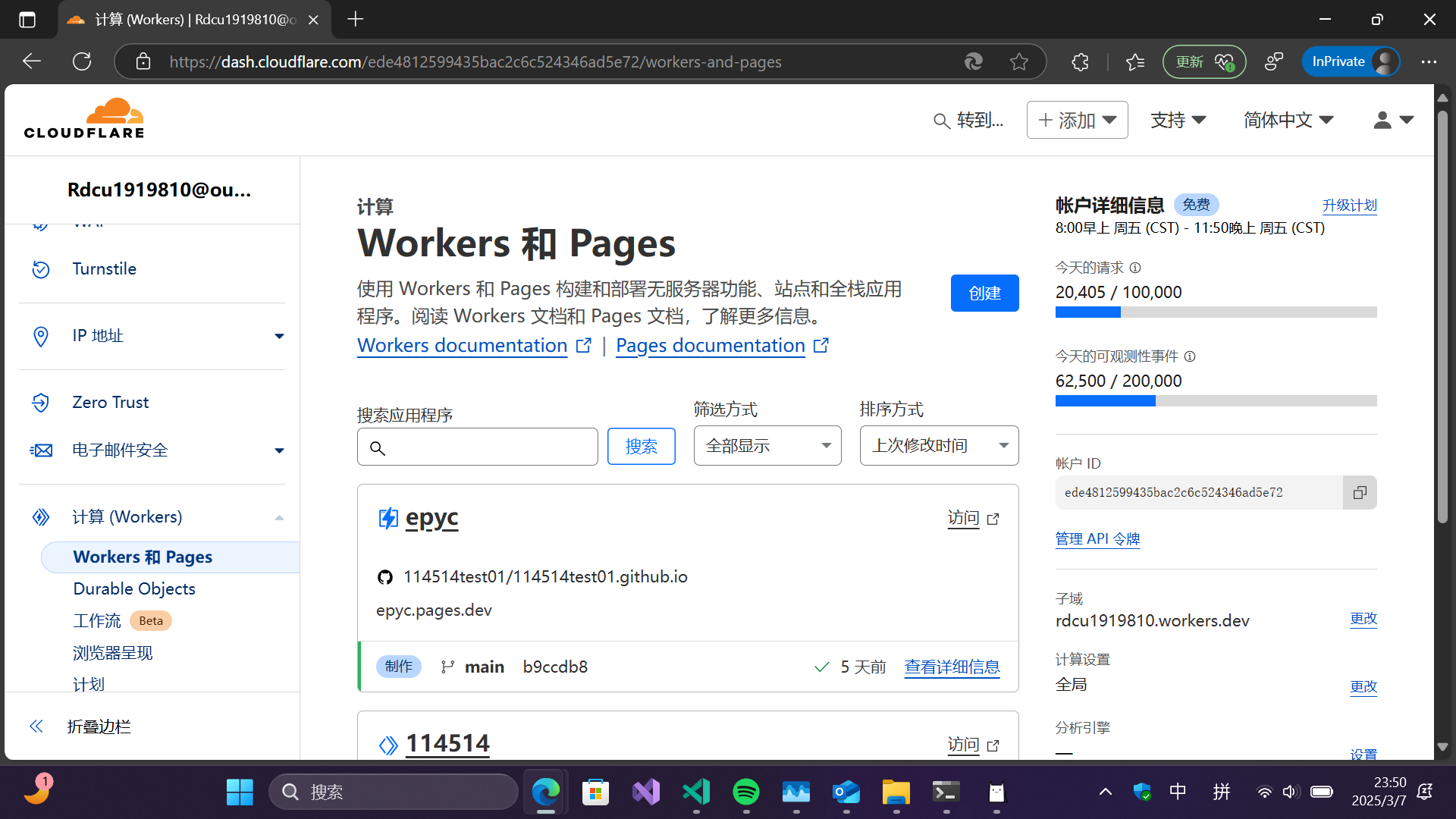
Task: Open the 排序方式 上次修改时间 dropdown
Action: 938,446
